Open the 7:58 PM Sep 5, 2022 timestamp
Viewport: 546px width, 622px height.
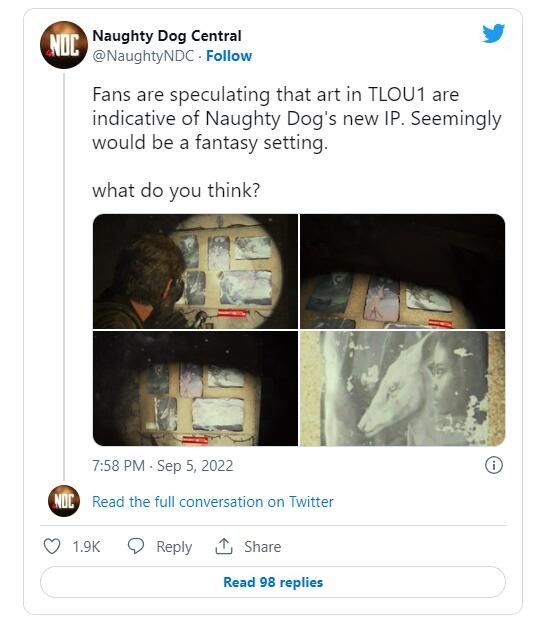pyautogui.click(x=163, y=466)
